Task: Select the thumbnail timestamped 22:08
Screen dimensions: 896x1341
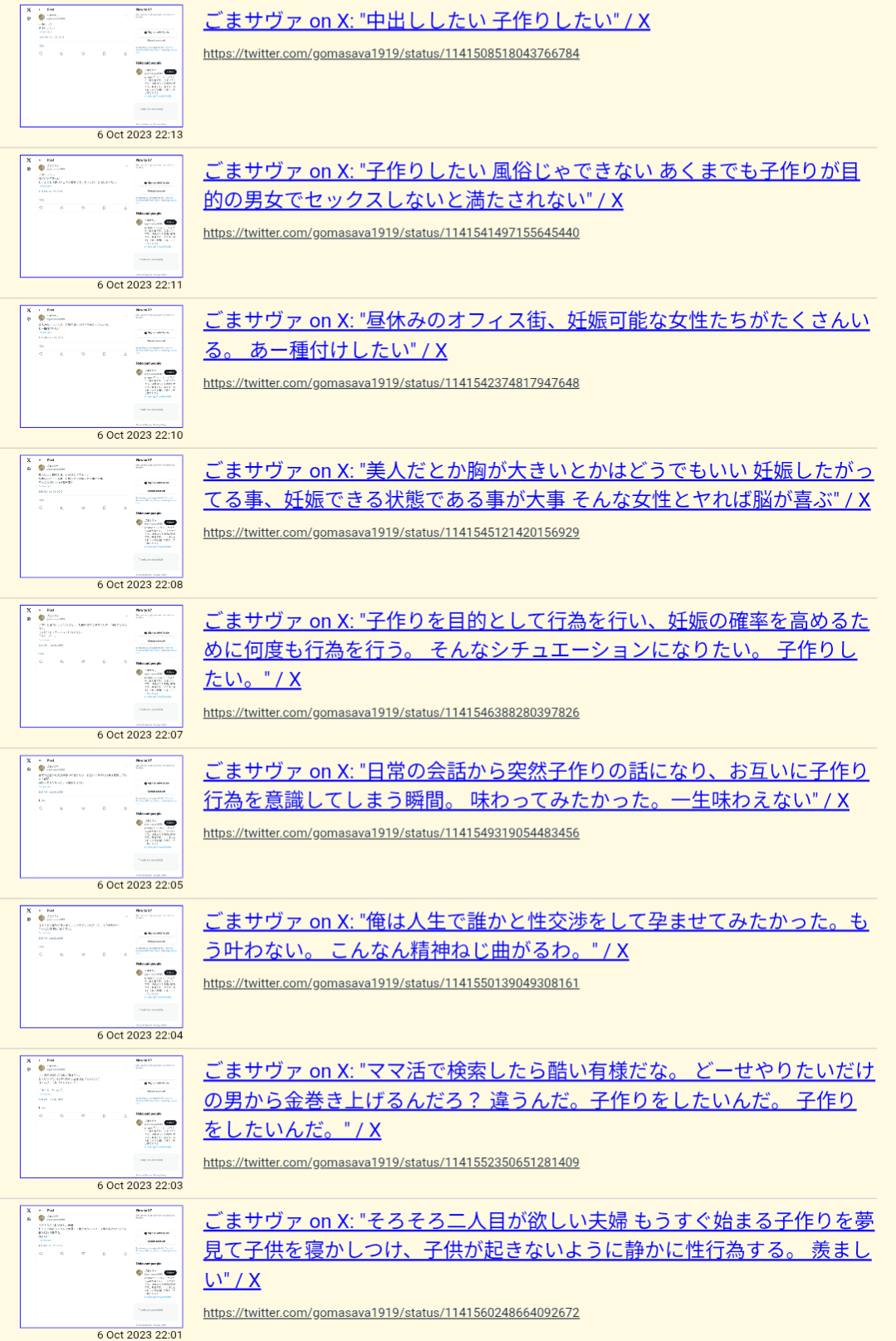Action: tap(101, 516)
